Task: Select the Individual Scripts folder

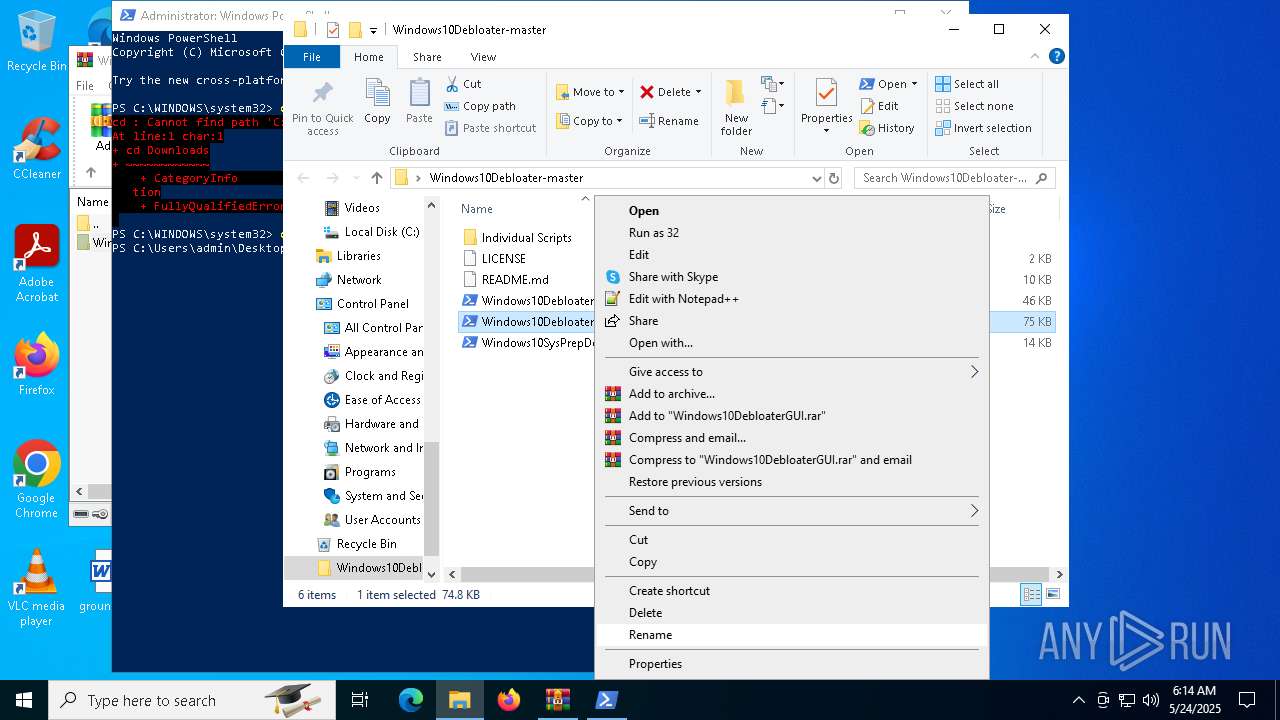Action: tap(526, 238)
